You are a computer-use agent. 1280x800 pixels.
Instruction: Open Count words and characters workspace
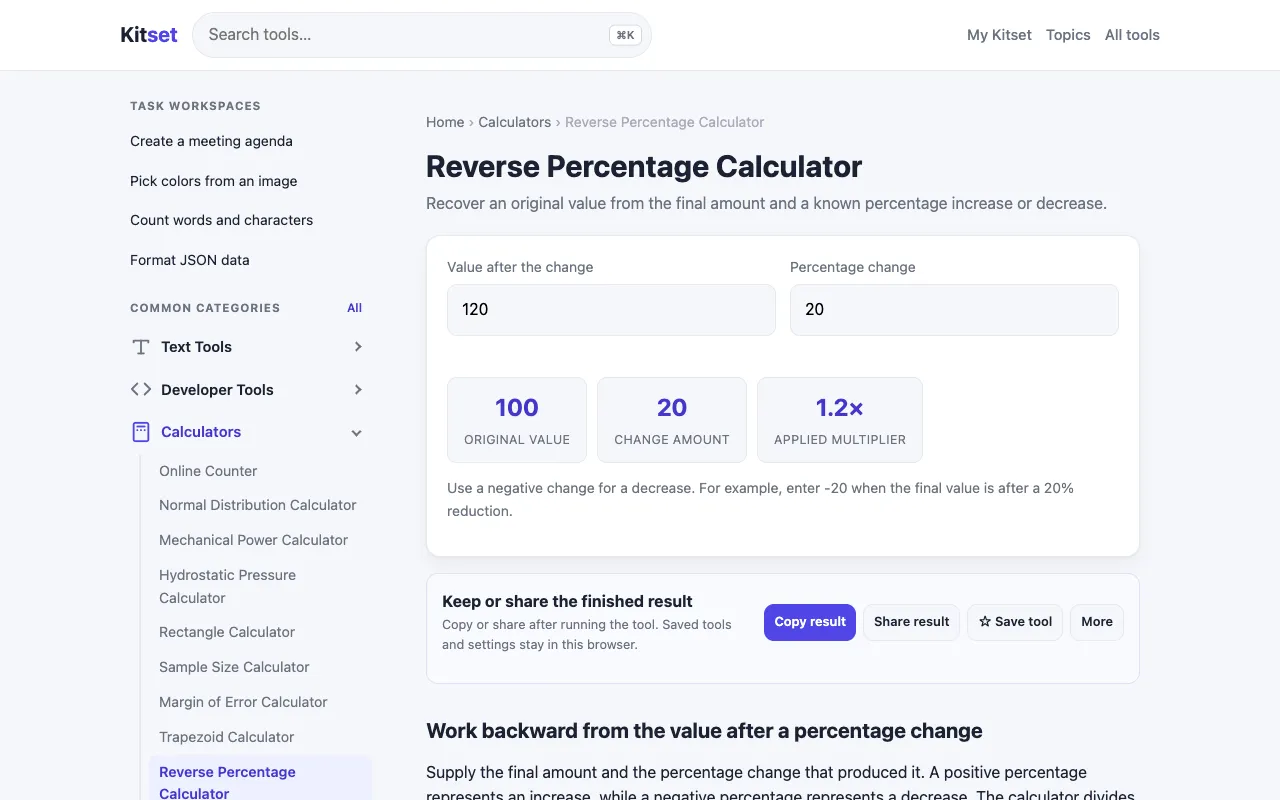tap(222, 220)
